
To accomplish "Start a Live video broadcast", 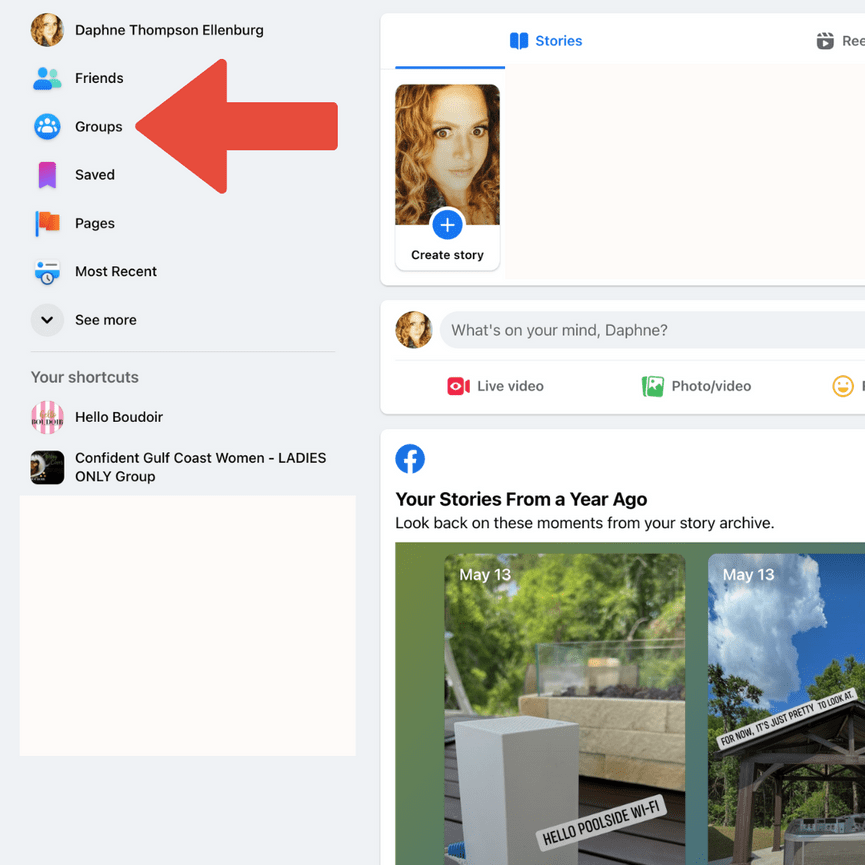I will coord(458,386).
